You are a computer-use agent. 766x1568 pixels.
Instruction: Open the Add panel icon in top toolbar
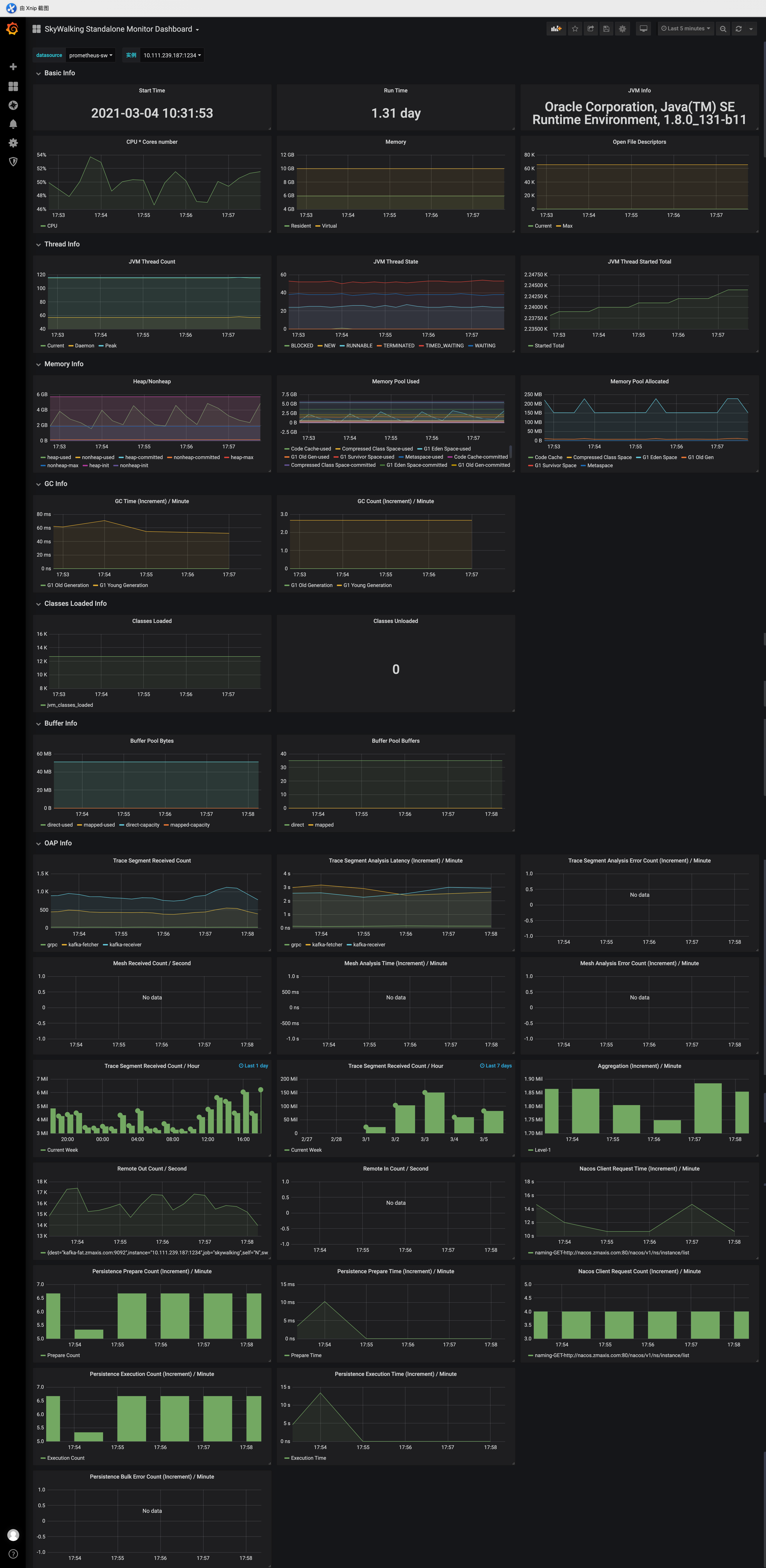coord(556,29)
